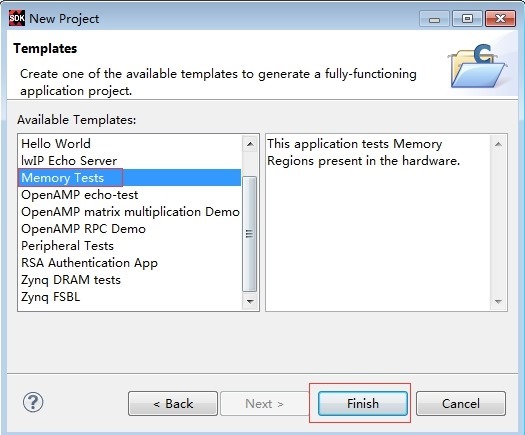This screenshot has width=525, height=435.
Task: Minimize the New Project dialog
Action: (434, 19)
